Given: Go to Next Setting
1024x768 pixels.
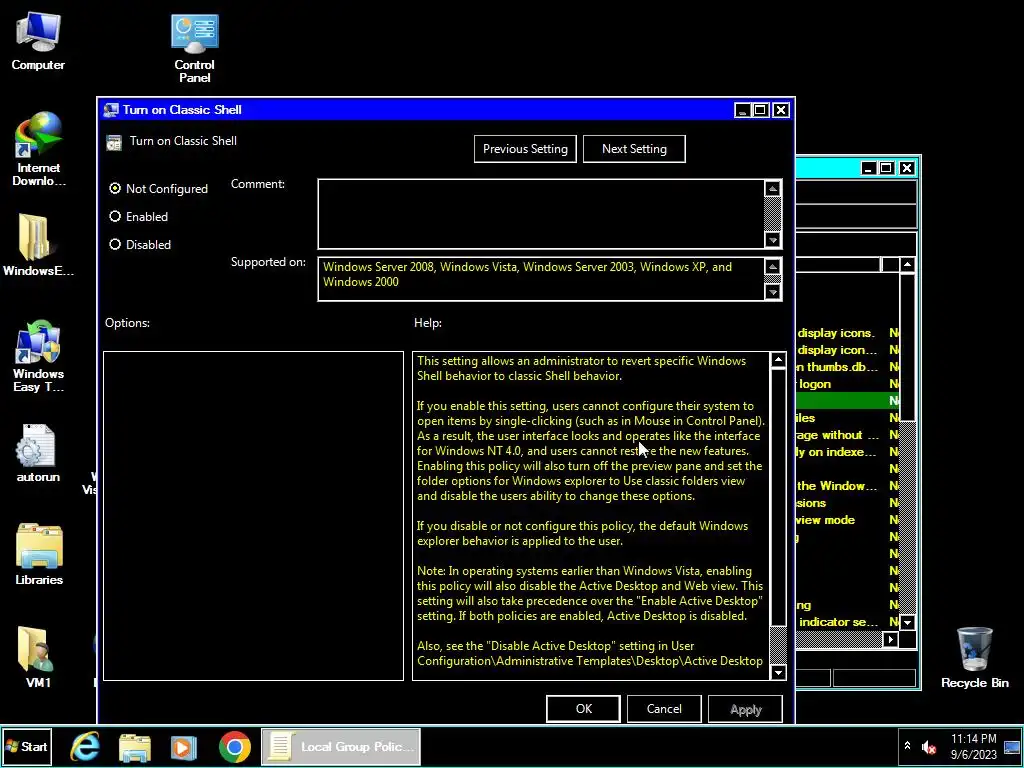Looking at the screenshot, I should (x=634, y=149).
